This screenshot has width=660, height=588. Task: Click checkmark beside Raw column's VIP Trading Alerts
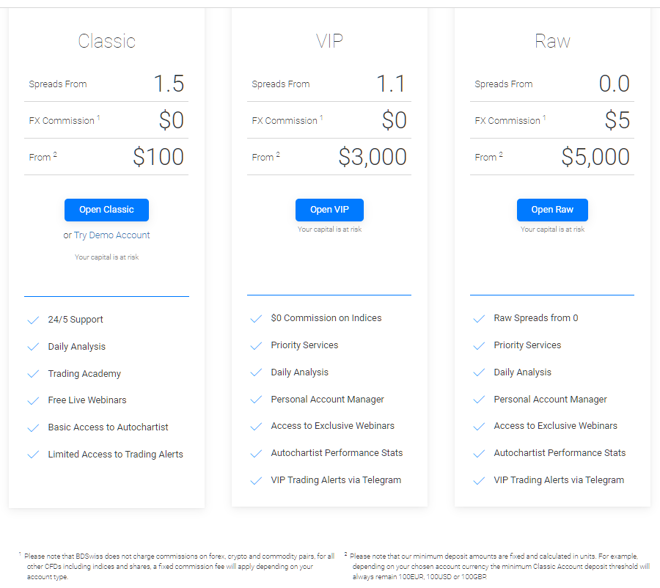479,481
